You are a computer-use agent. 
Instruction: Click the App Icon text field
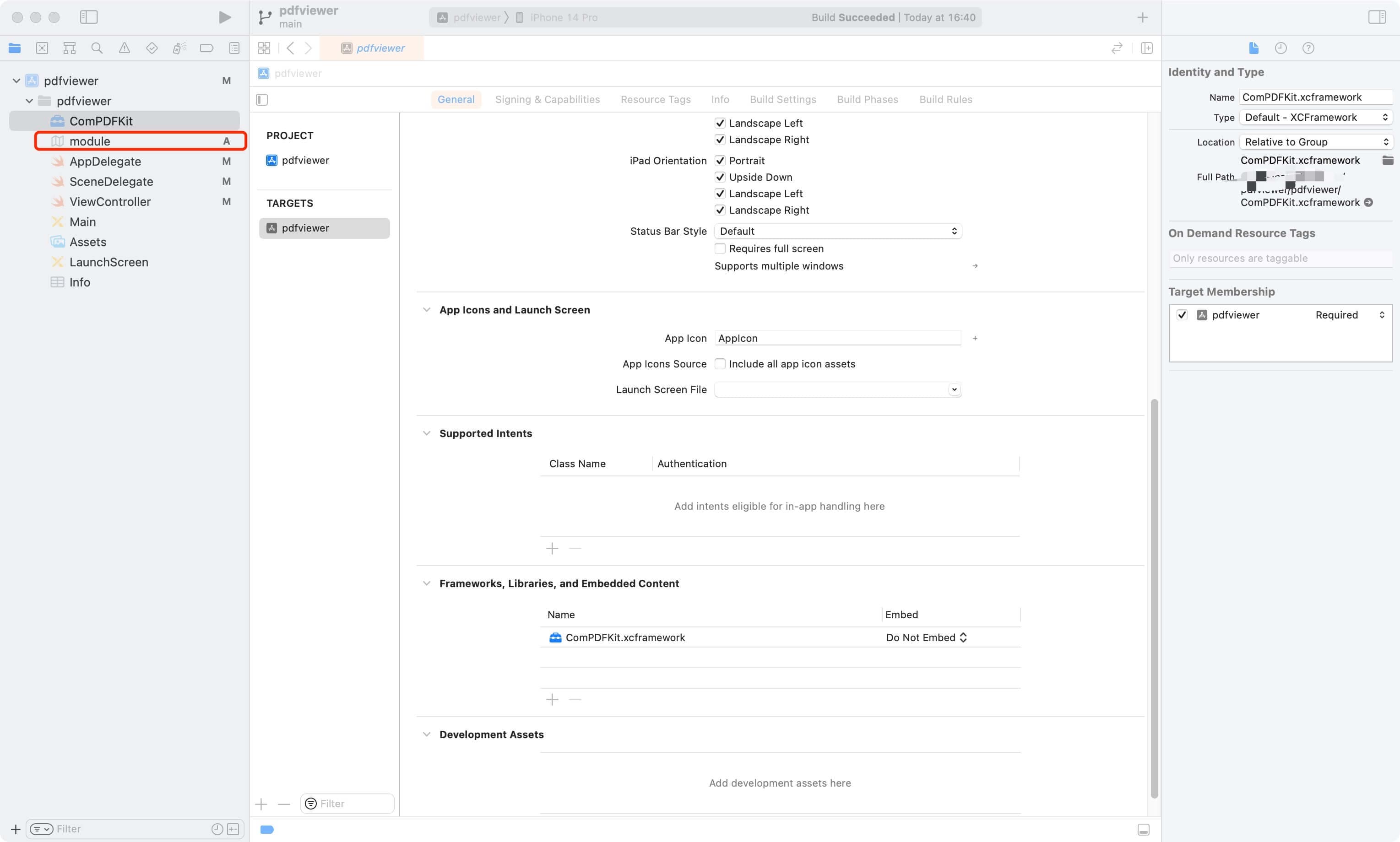[838, 338]
